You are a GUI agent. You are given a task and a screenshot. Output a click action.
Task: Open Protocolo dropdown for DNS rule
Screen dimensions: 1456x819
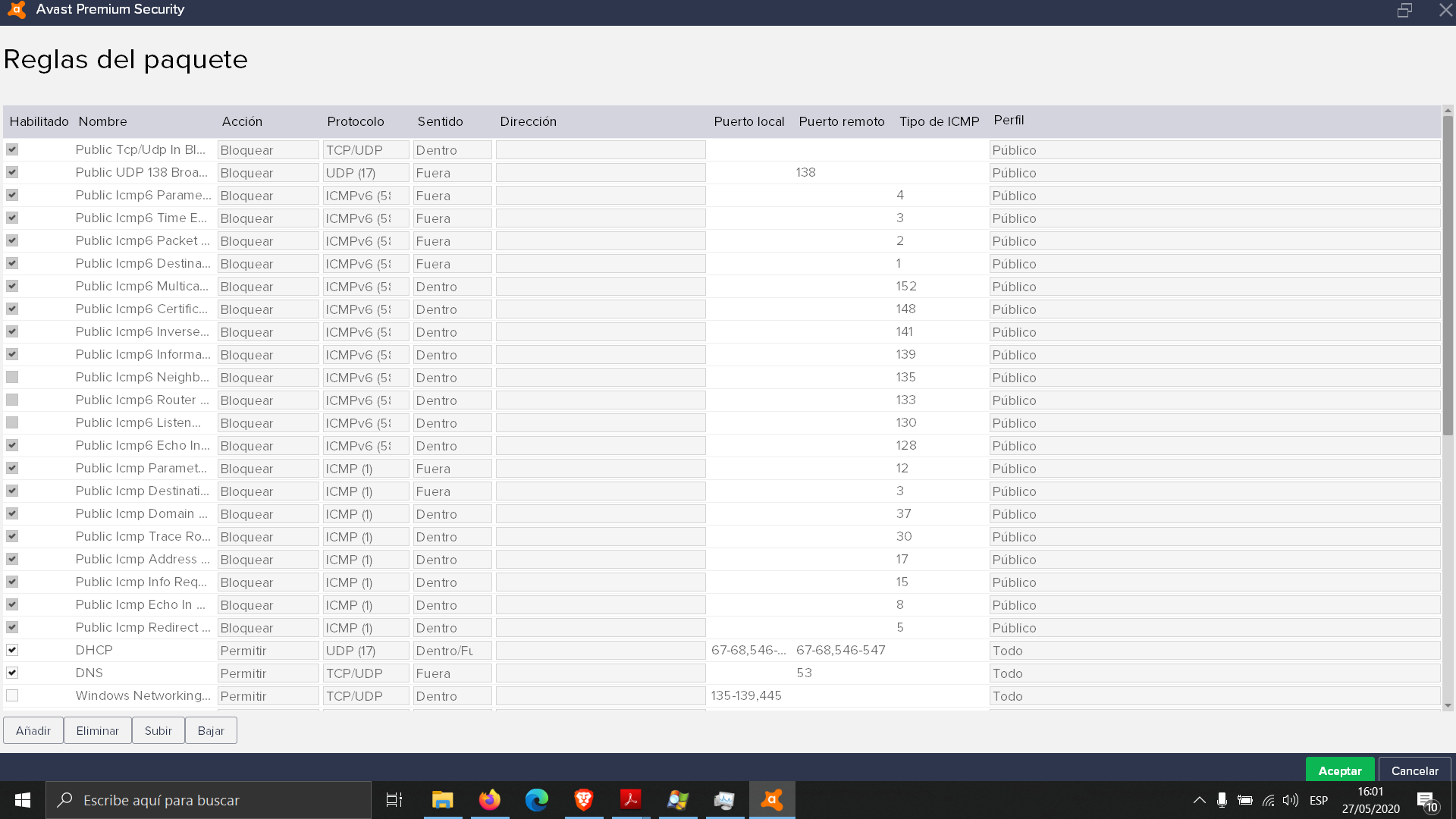tap(366, 673)
